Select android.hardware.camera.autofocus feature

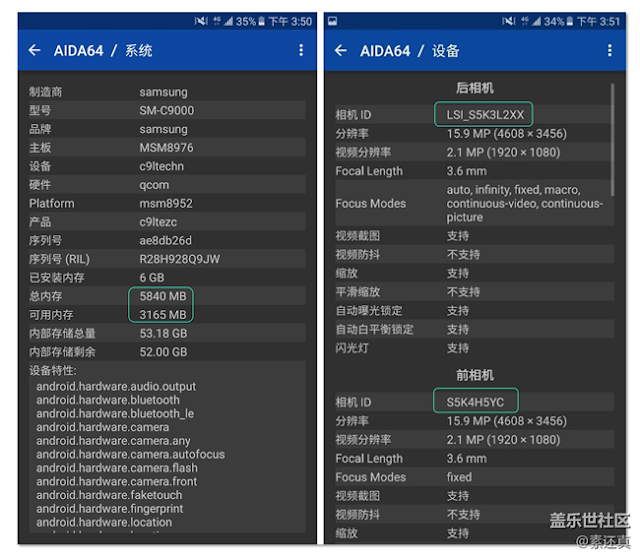tap(130, 454)
